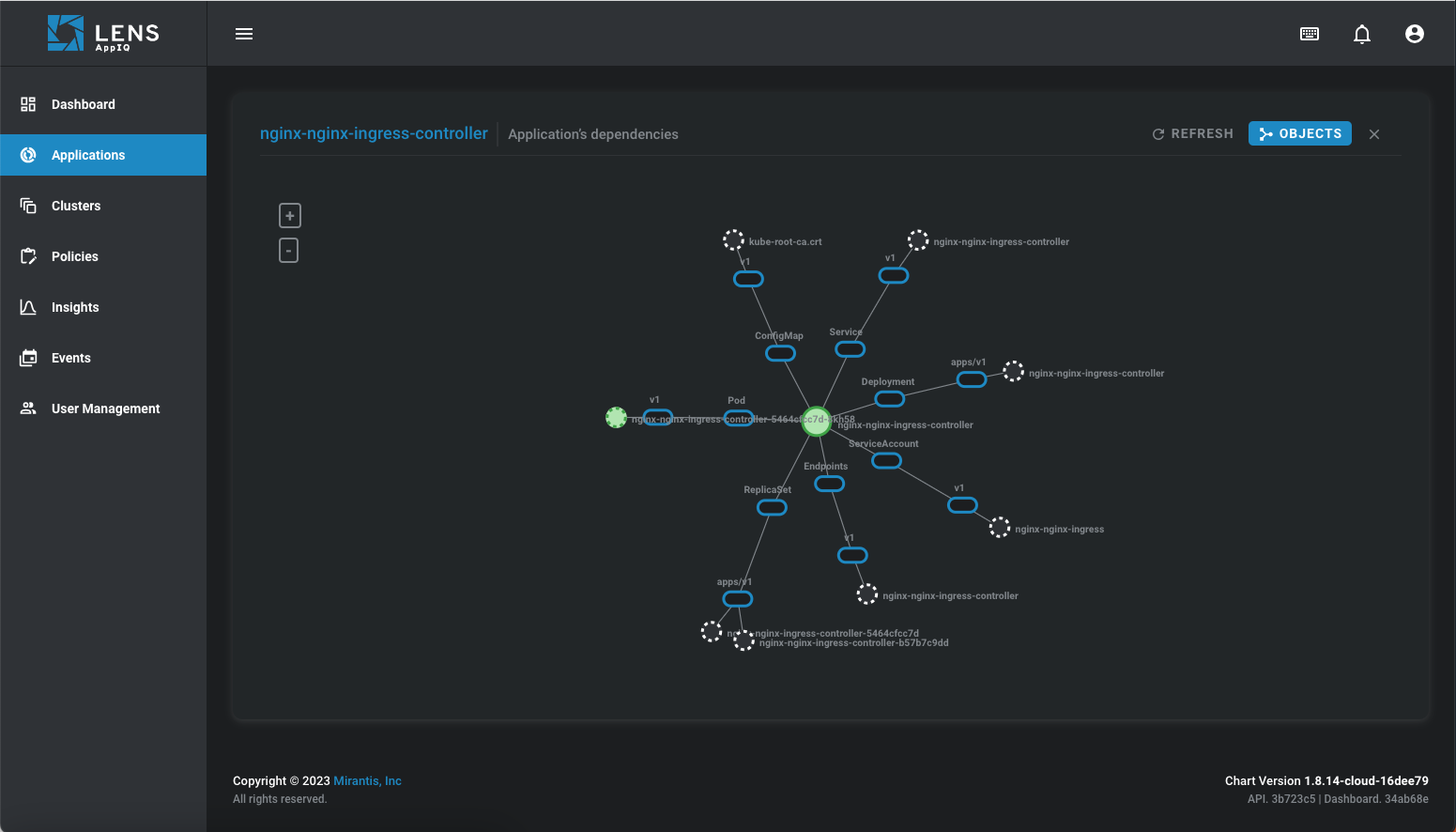Open the hamburger menu in the top bar
This screenshot has width=1456, height=832.
pyautogui.click(x=244, y=34)
